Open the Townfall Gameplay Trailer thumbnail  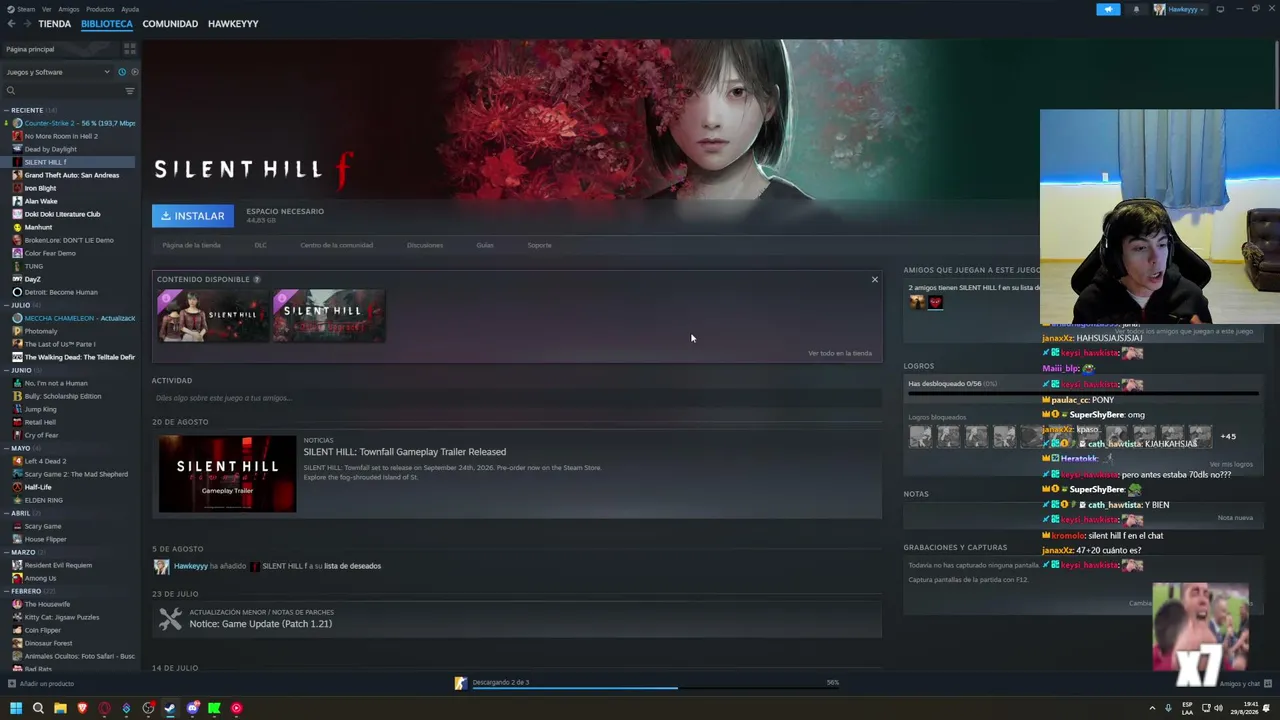(x=227, y=474)
